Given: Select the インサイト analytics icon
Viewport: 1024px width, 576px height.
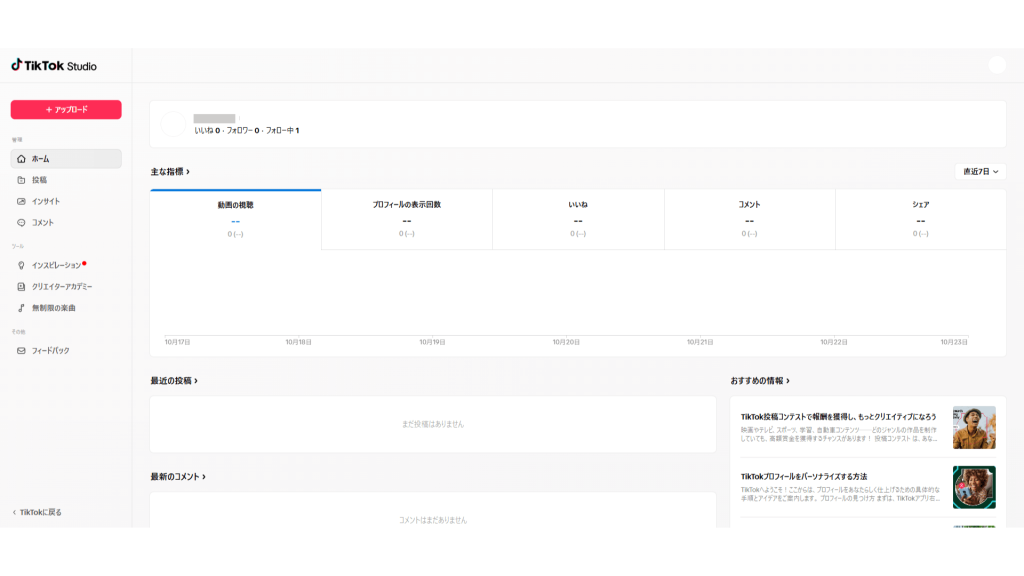Looking at the screenshot, I should 22,201.
